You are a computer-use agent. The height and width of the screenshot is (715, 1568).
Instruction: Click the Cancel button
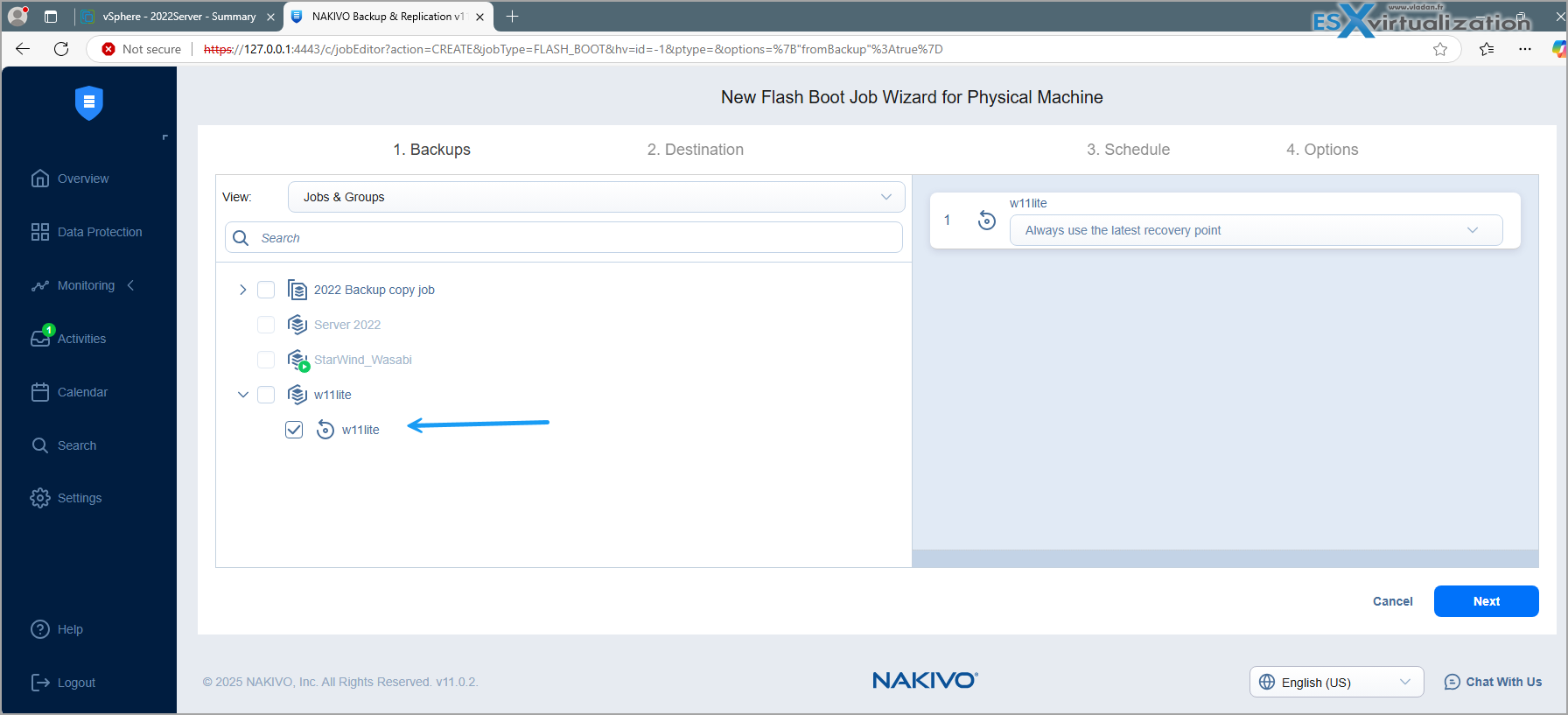[1392, 601]
